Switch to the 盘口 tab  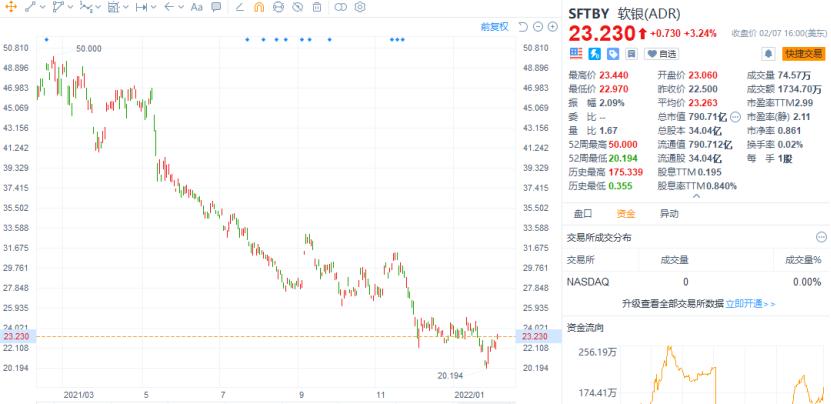coord(583,214)
